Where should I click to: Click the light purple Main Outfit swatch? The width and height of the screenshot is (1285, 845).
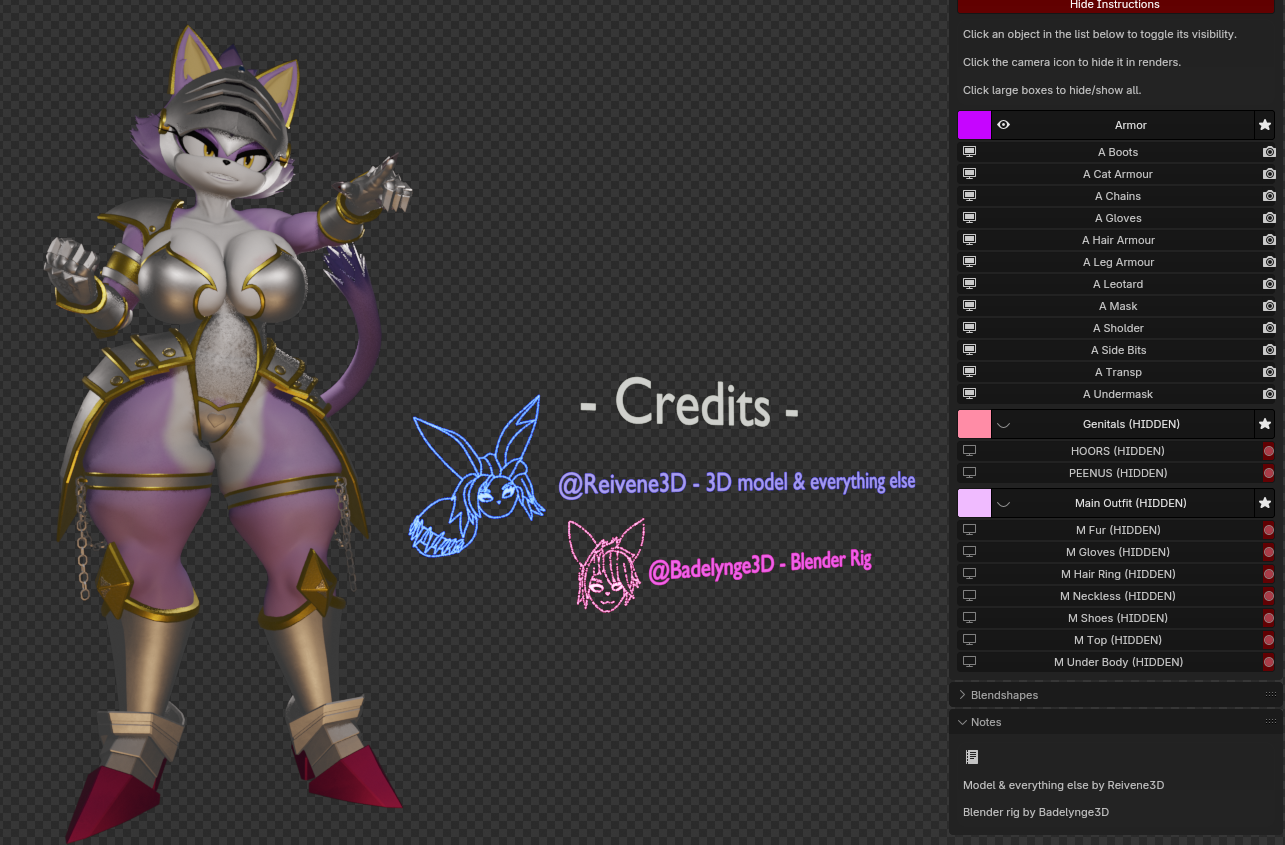coord(974,503)
